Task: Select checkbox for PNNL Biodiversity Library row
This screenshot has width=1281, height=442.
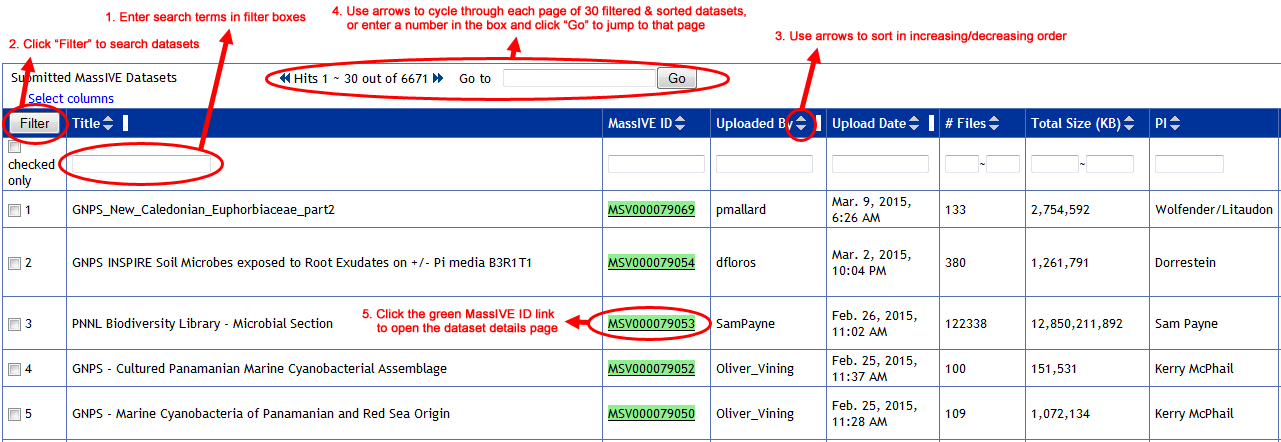Action: point(14,324)
